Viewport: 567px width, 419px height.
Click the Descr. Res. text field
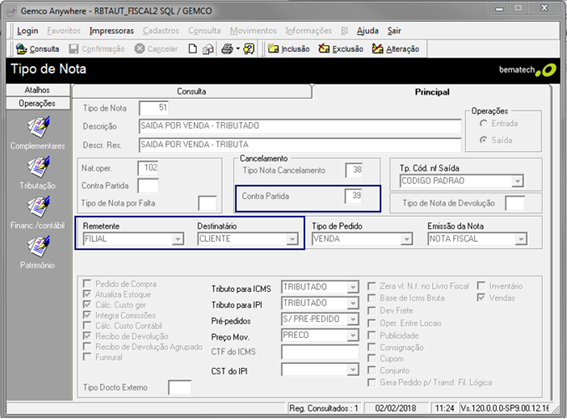300,145
